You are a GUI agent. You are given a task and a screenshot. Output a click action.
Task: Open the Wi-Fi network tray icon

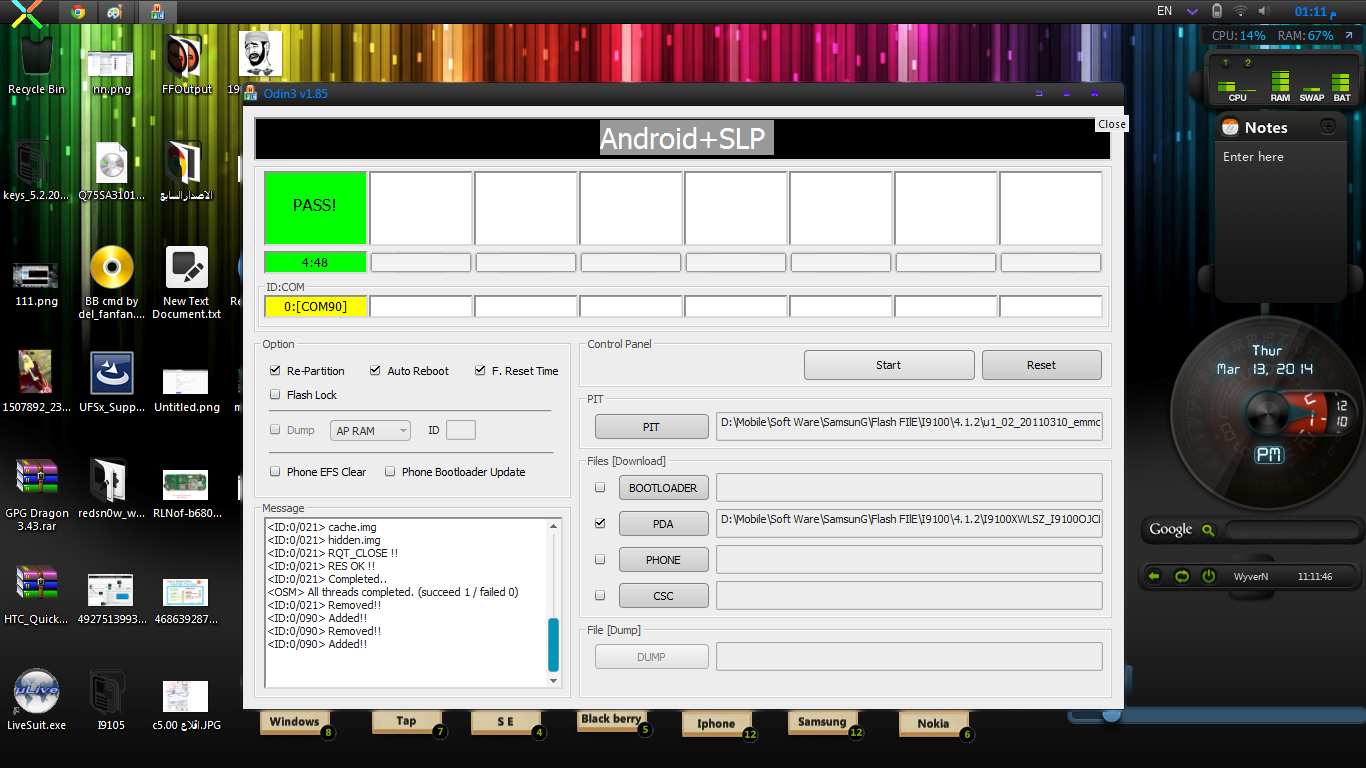coord(1241,11)
